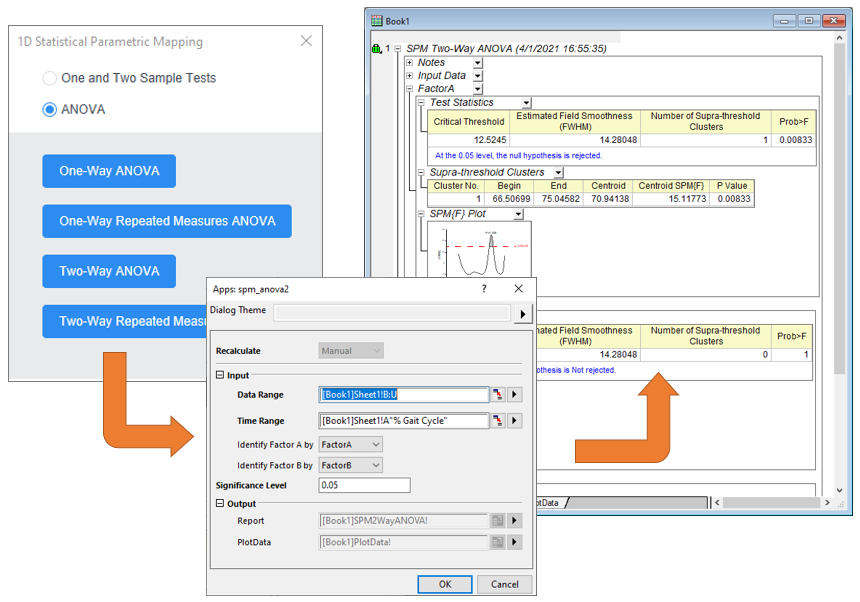860x602 pixels.
Task: Open the Identify Factor A by dropdown
Action: click(349, 444)
